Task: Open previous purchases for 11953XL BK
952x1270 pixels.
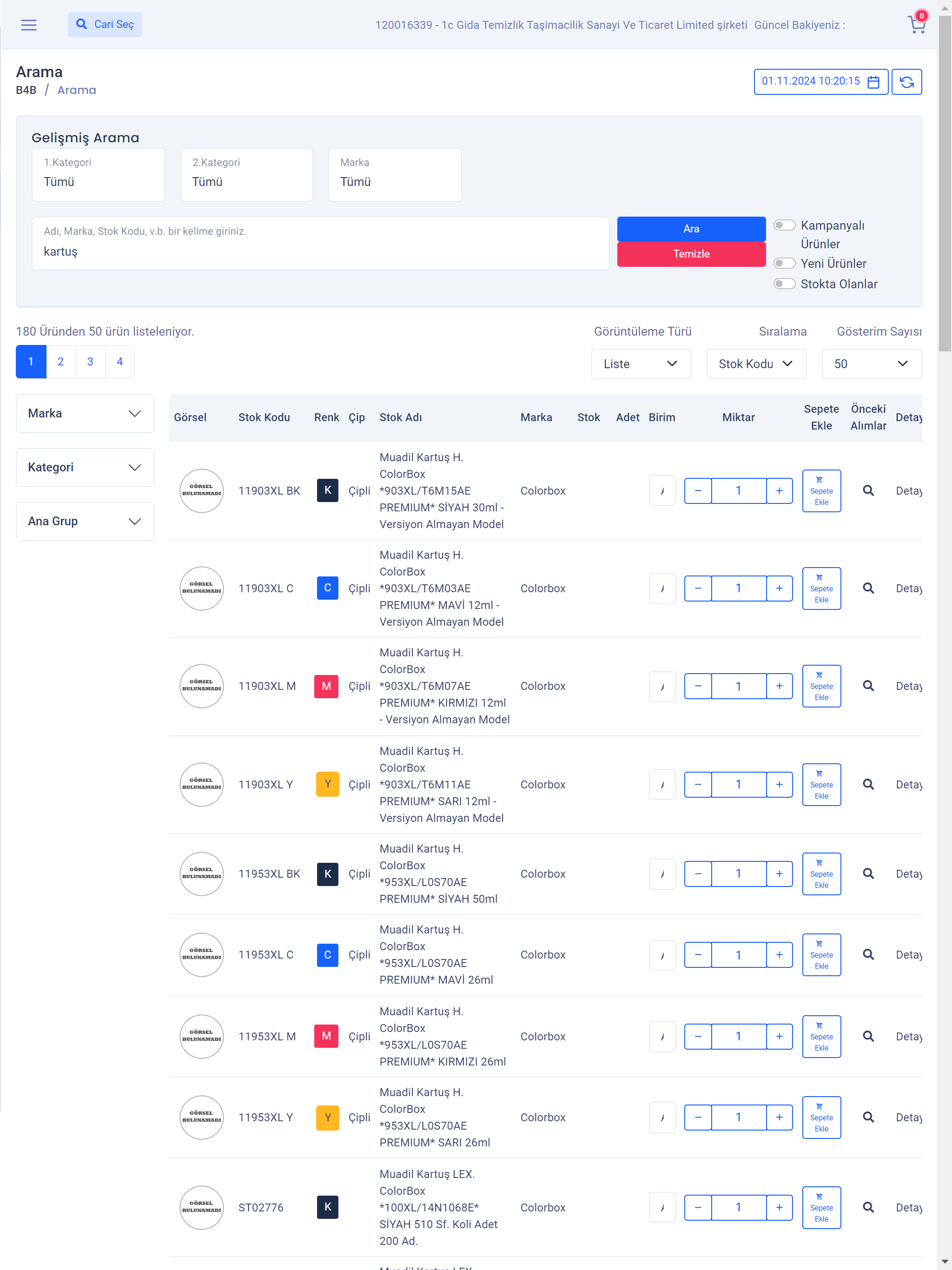Action: pyautogui.click(x=868, y=873)
